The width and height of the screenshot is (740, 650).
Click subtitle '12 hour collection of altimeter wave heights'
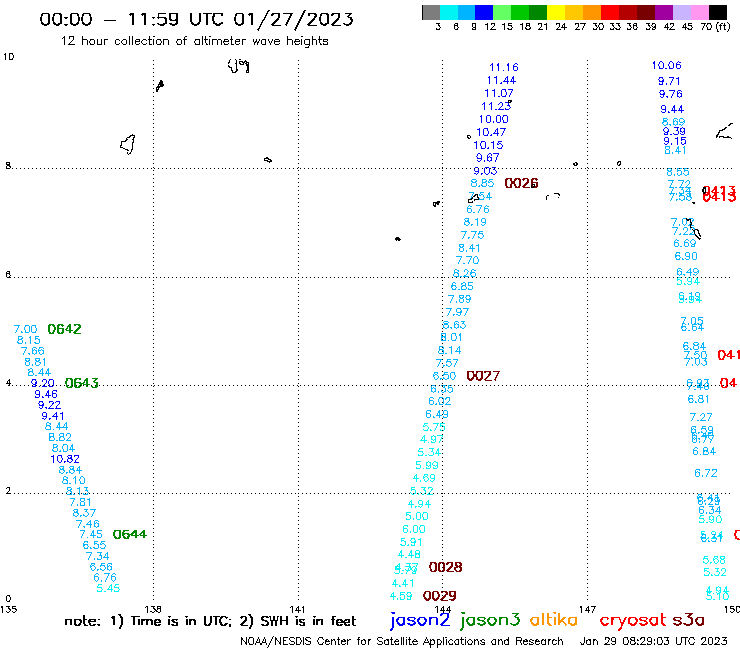tap(194, 41)
